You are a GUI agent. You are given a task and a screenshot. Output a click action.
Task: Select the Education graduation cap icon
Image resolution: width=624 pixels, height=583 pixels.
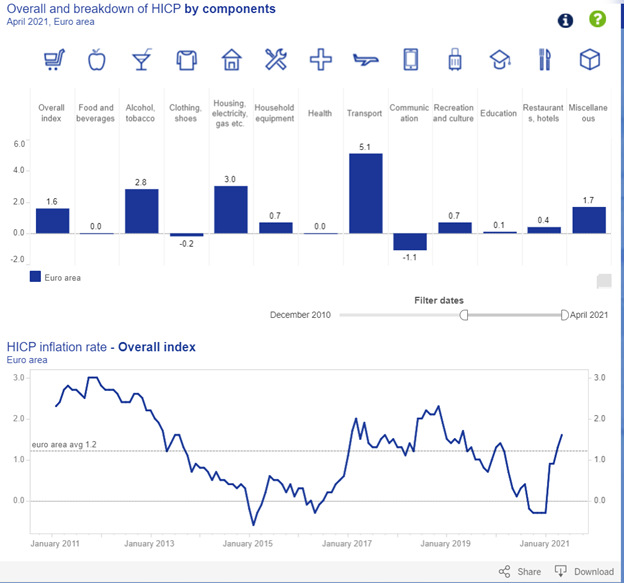499,61
